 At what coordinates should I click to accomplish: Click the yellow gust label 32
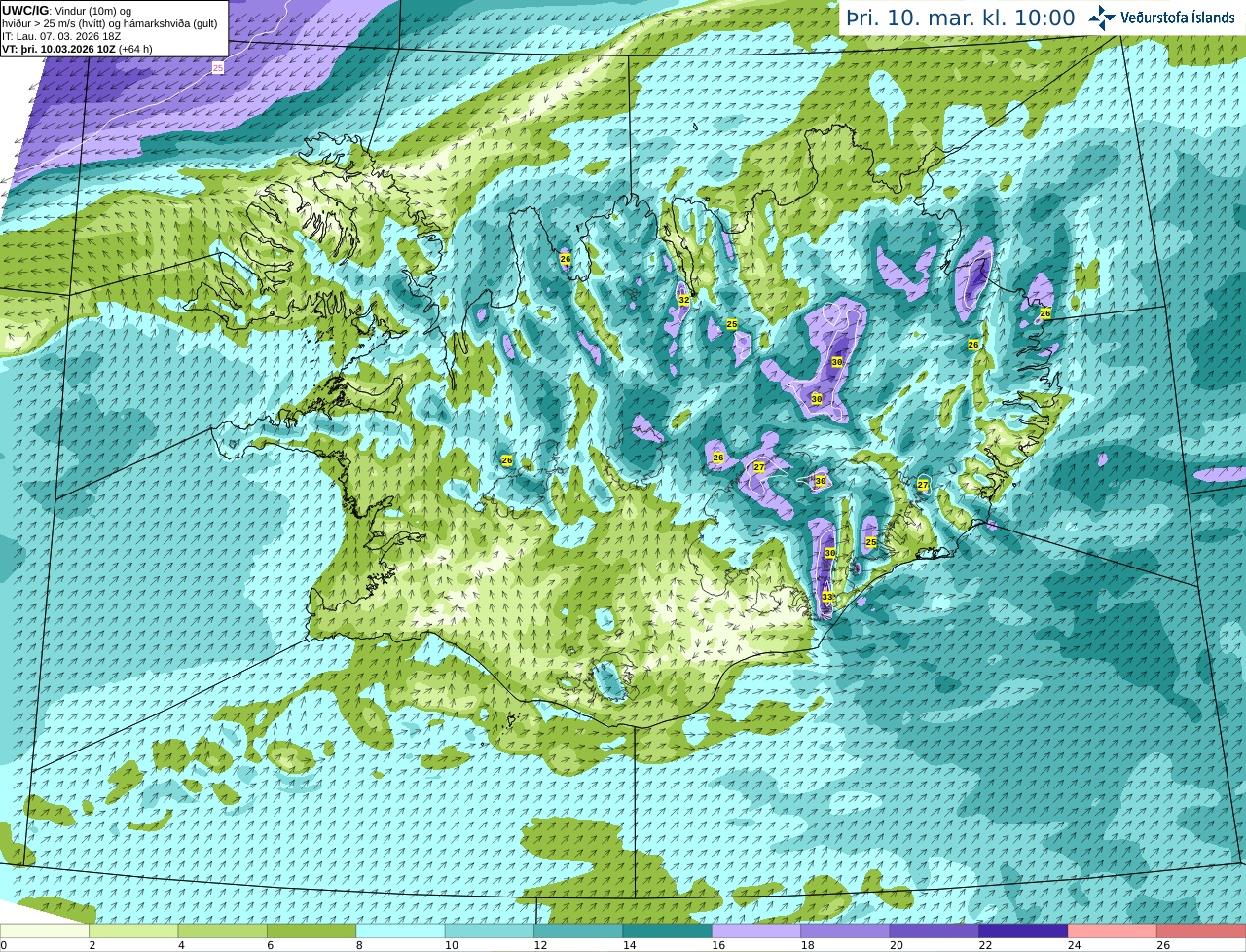click(x=683, y=301)
